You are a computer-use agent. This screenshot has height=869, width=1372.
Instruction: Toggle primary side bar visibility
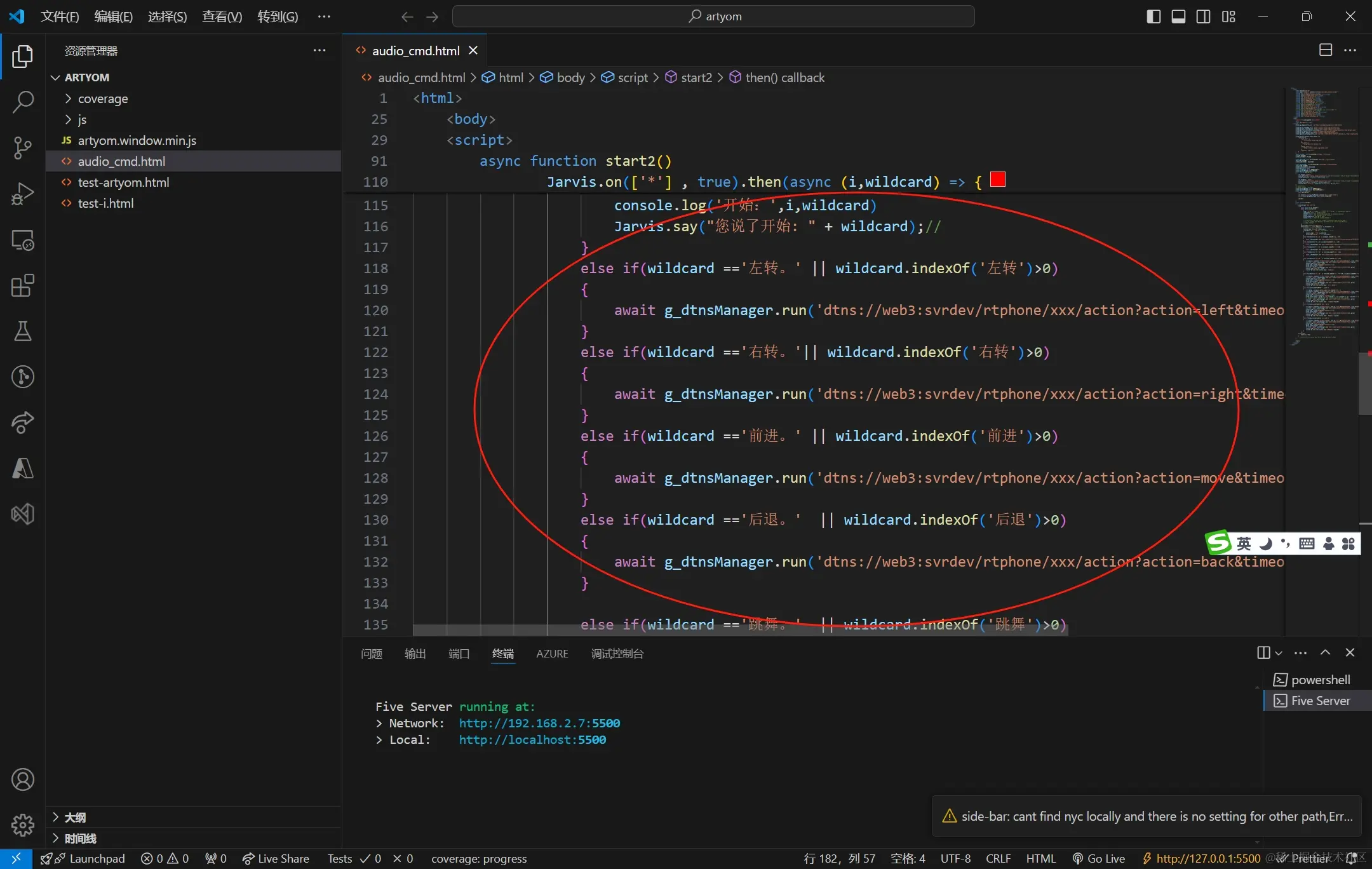[x=1153, y=17]
